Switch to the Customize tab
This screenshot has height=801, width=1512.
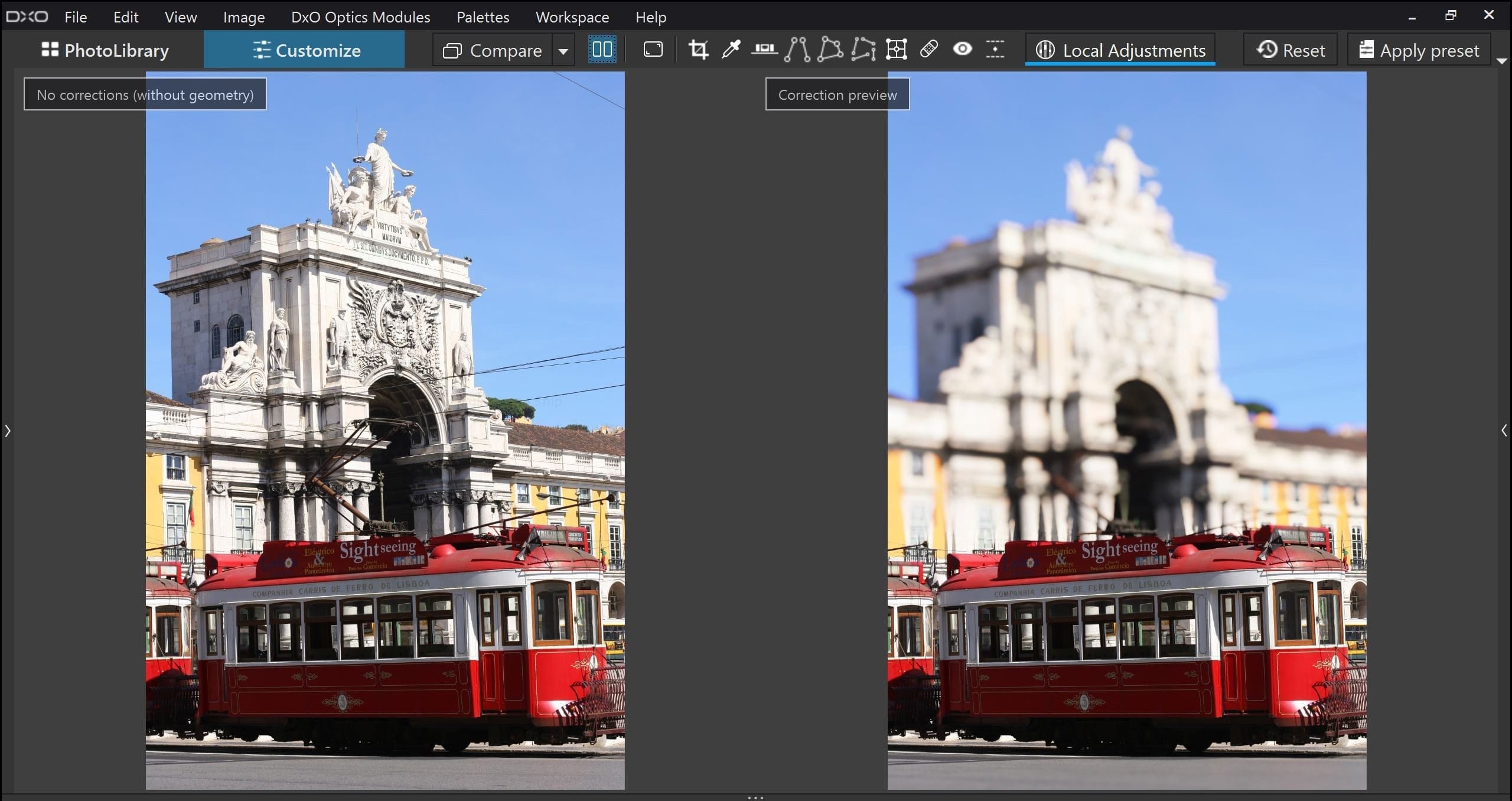point(304,50)
